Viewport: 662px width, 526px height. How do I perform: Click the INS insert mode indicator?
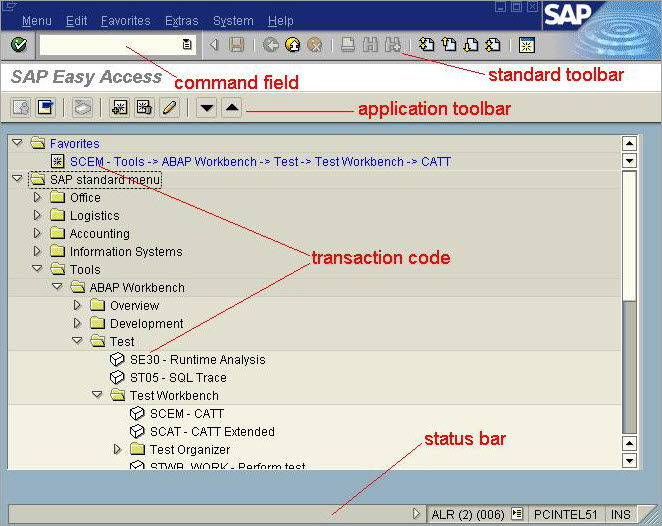pyautogui.click(x=620, y=514)
